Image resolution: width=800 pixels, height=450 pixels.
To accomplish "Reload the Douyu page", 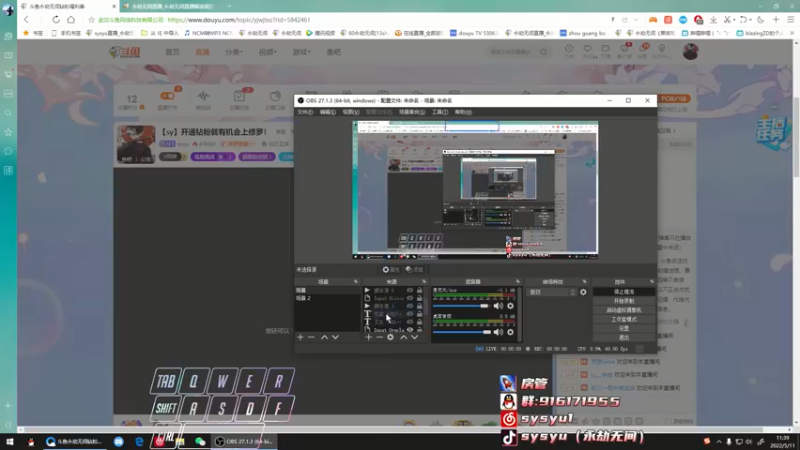I will click(56, 19).
